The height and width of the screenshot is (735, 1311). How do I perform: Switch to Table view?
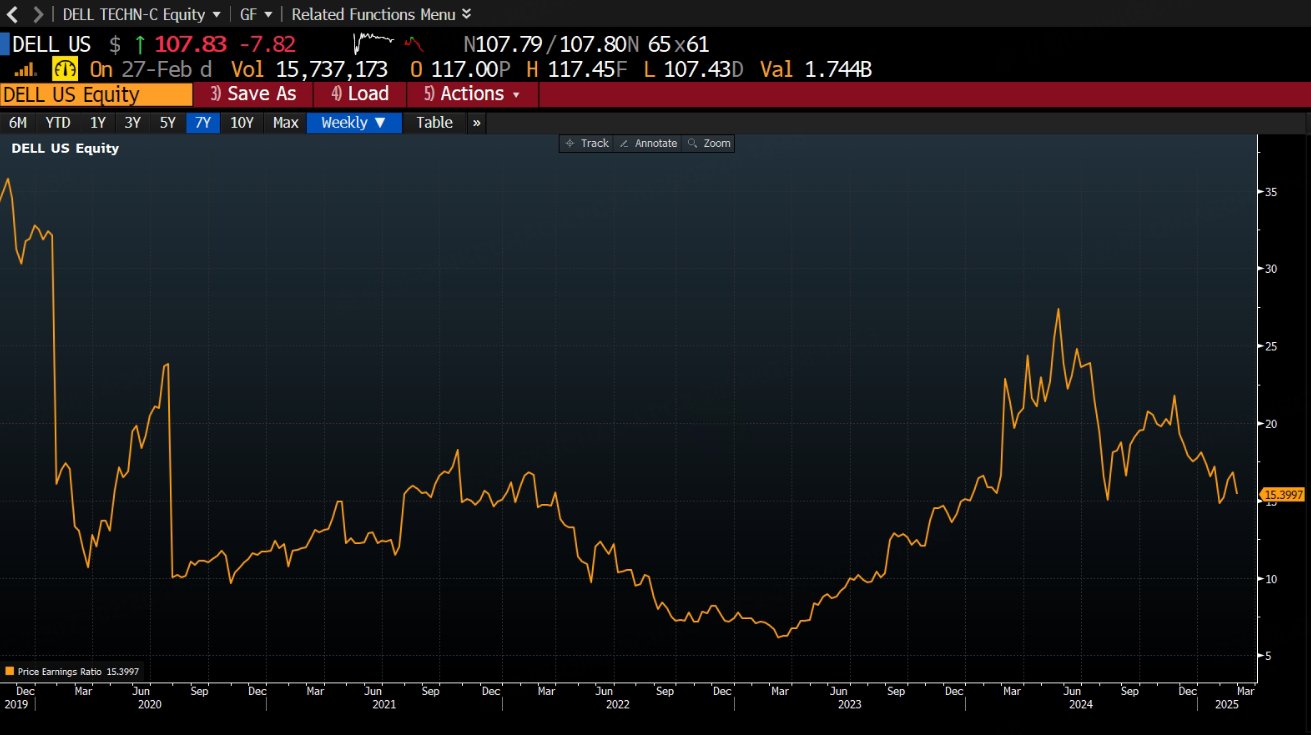pyautogui.click(x=434, y=123)
